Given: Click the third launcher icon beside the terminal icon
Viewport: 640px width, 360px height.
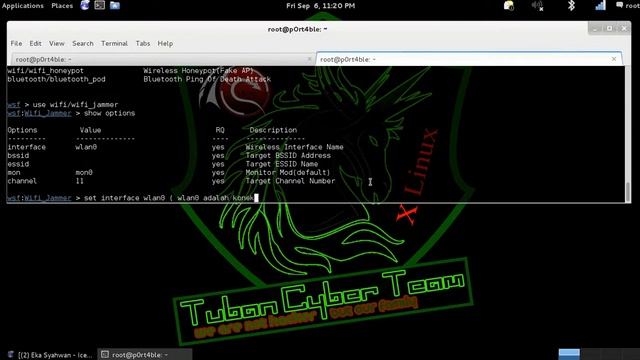Looking at the screenshot, I should coord(115,5).
